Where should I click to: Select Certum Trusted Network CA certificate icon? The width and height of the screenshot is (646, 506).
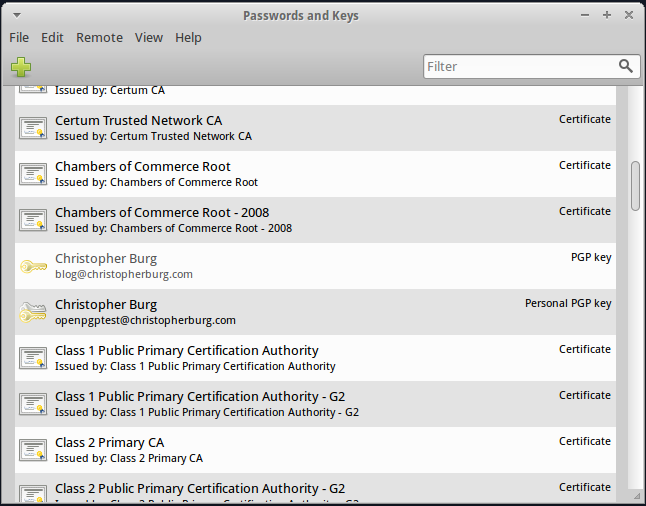click(33, 128)
